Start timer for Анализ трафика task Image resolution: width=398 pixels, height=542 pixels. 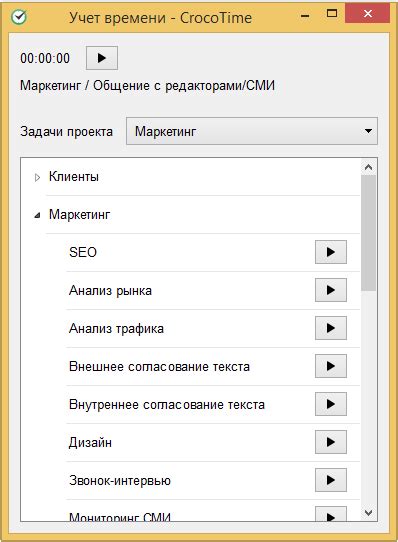coord(331,328)
